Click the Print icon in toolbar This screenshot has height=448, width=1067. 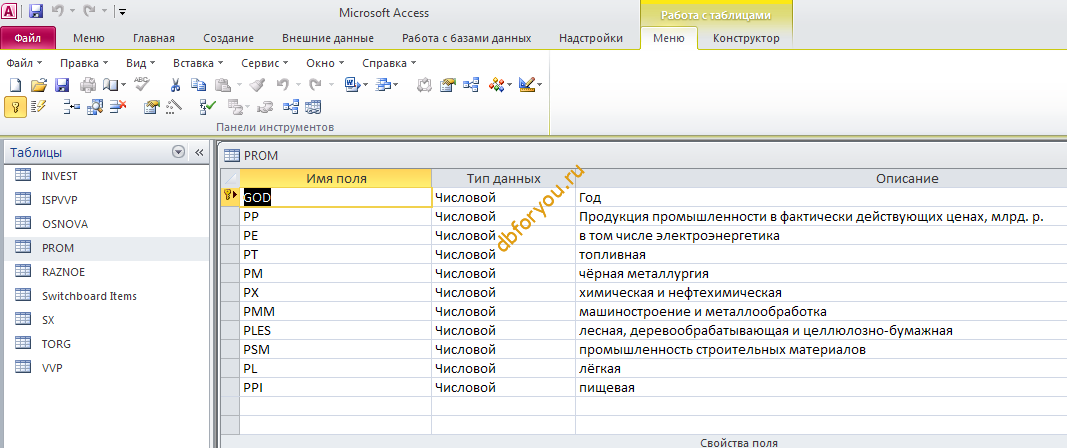pos(88,85)
